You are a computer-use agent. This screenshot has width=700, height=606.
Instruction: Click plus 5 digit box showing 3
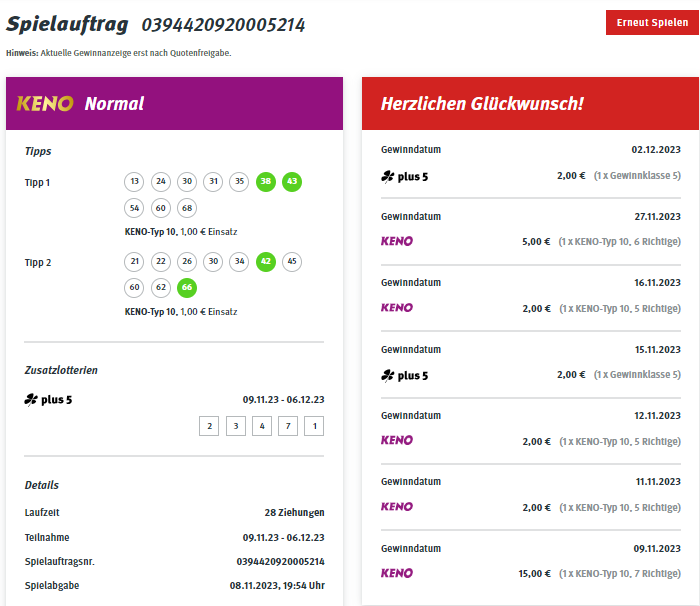236,426
